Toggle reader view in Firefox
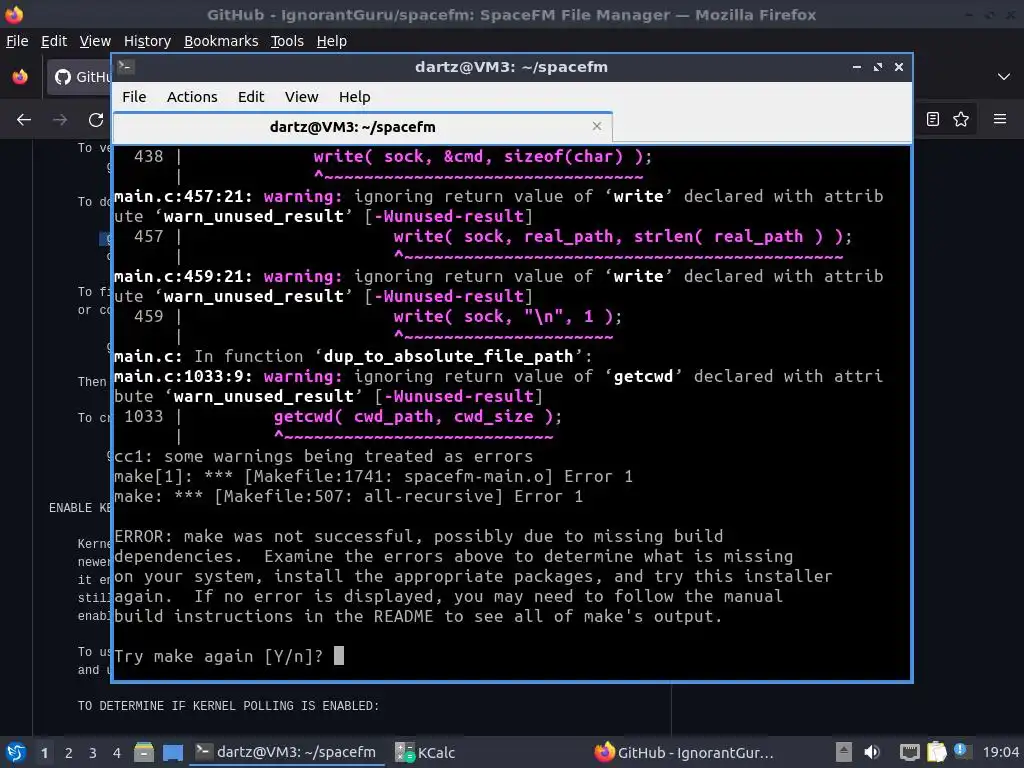The height and width of the screenshot is (768, 1024). pos(933,119)
